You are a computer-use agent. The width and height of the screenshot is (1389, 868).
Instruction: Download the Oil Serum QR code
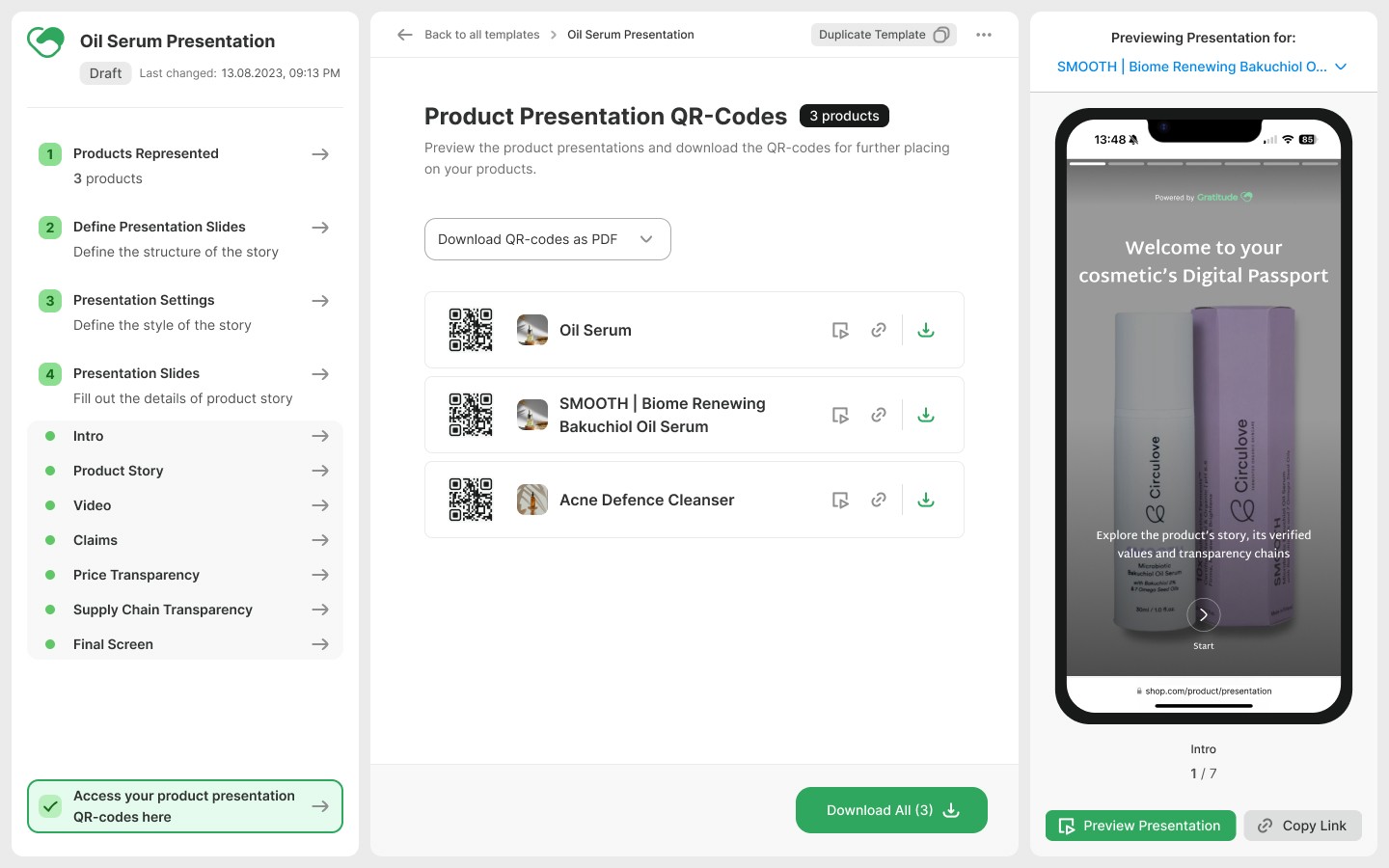[x=926, y=330]
